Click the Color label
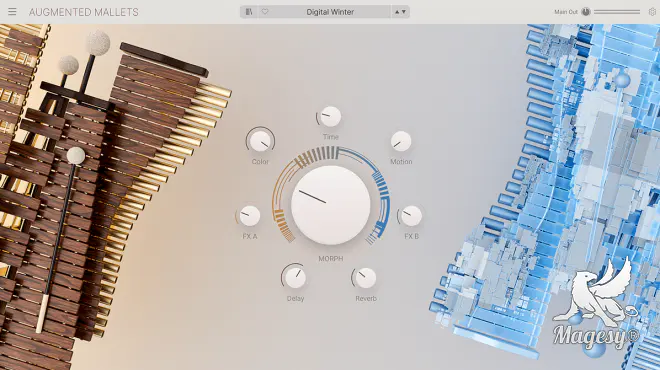660x370 pixels. [260, 162]
